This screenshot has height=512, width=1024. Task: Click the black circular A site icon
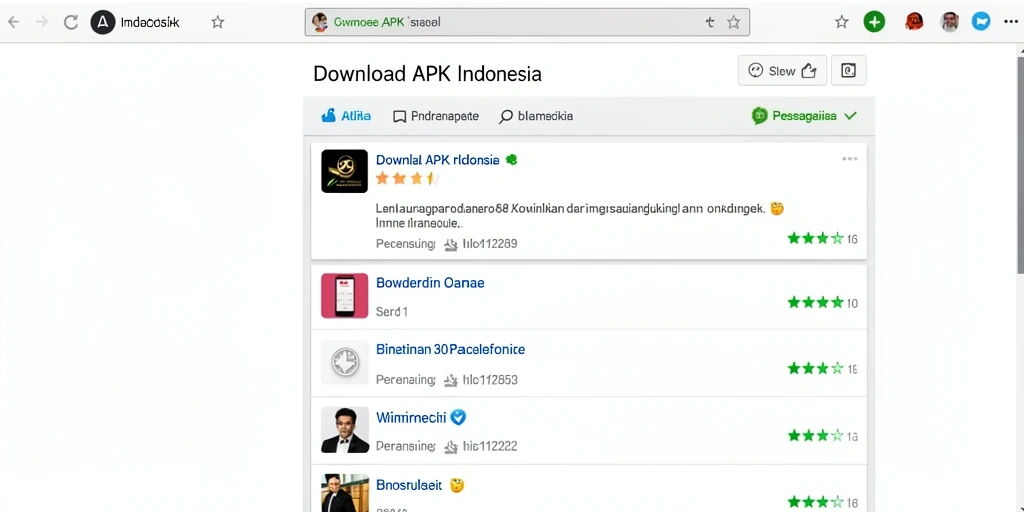pyautogui.click(x=103, y=22)
